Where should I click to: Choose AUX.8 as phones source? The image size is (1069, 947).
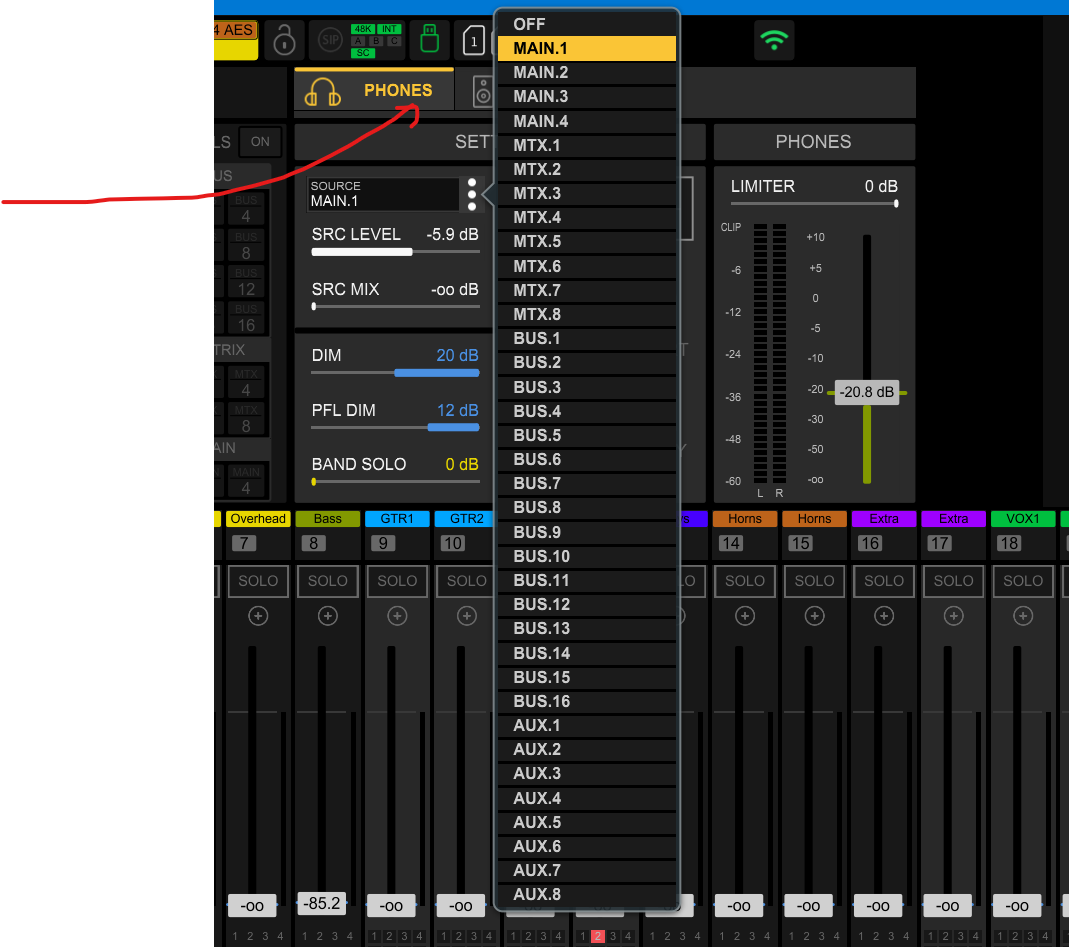[x=587, y=894]
